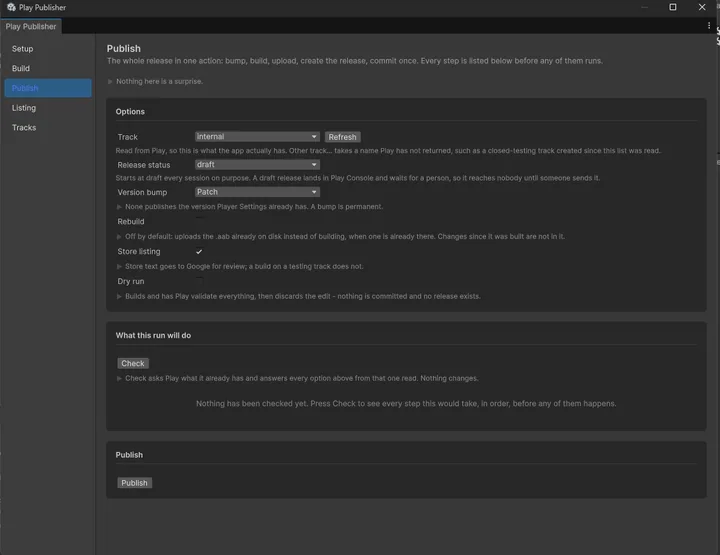Uncheck the Store listing checkbox

(199, 252)
